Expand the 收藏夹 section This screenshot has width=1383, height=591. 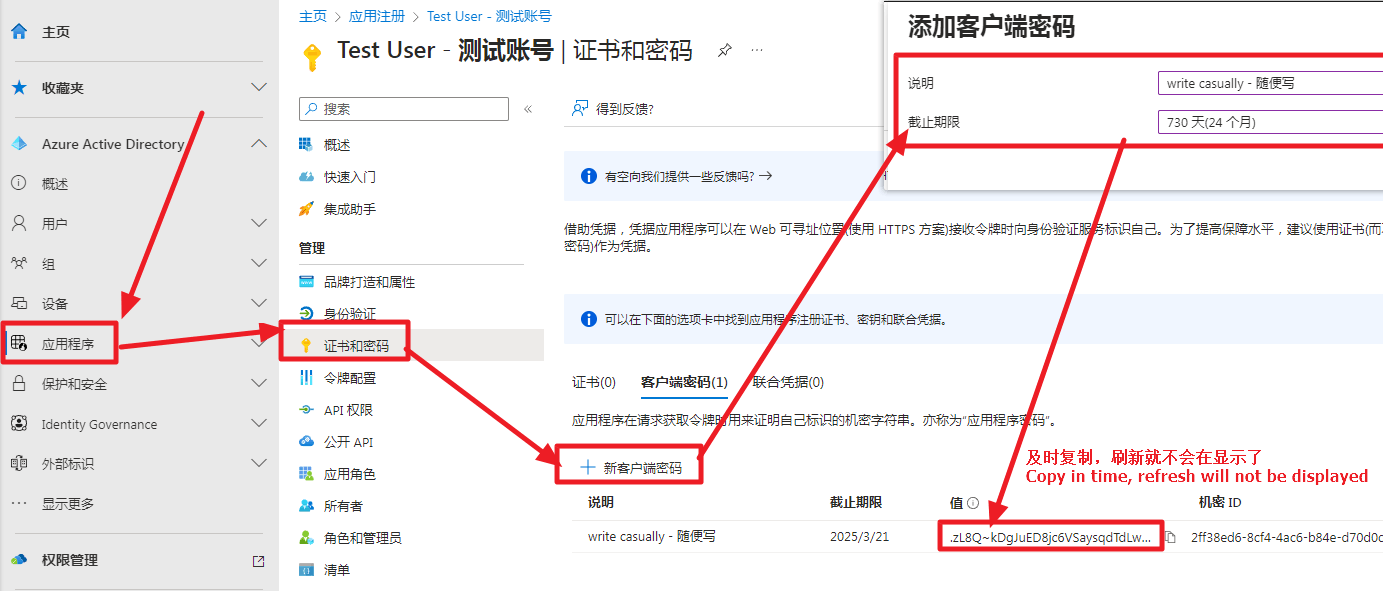258,88
